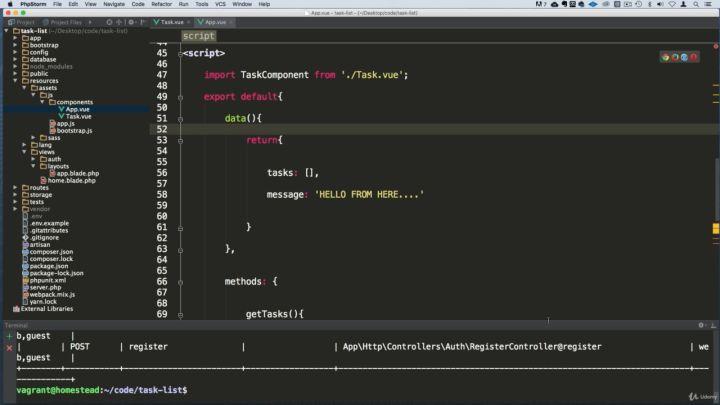Click the Dropbox menu bar icon

(x=593, y=4)
